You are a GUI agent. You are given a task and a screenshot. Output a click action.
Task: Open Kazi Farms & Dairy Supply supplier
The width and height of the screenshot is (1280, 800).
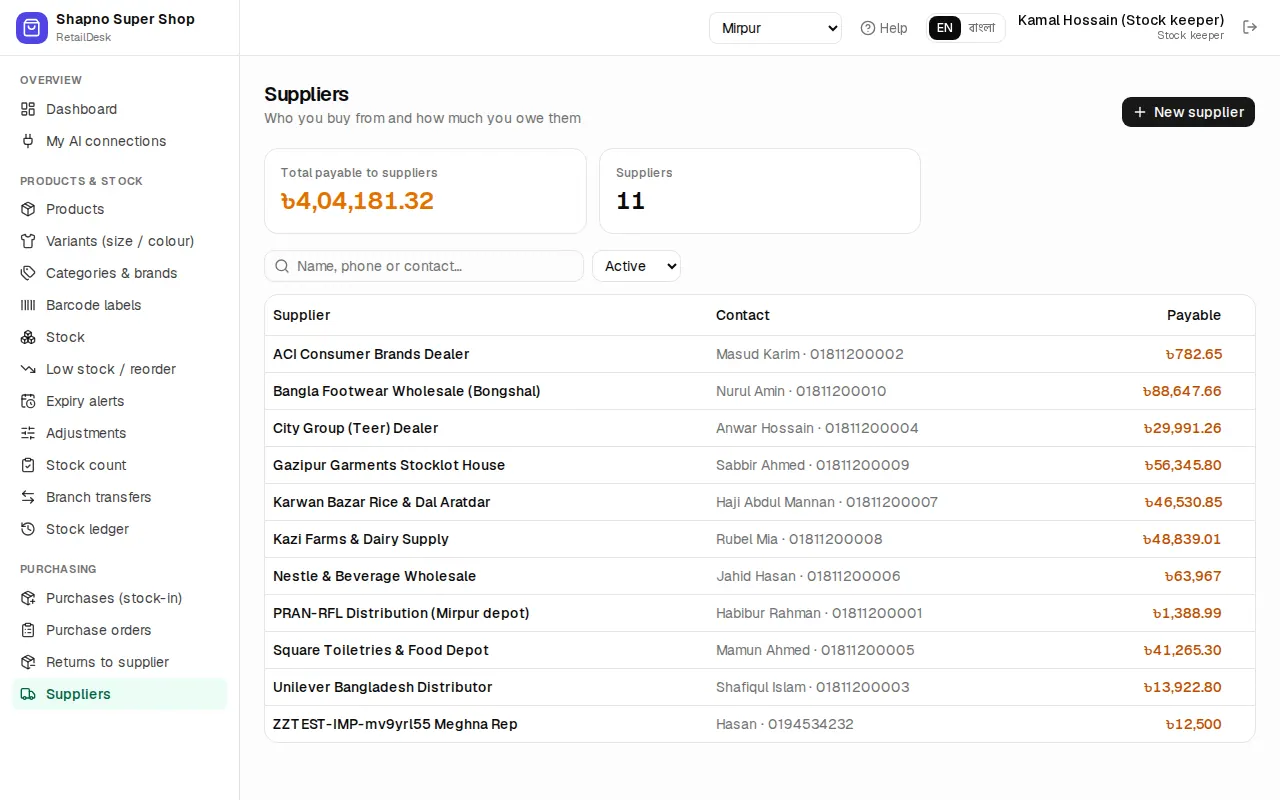coord(361,539)
